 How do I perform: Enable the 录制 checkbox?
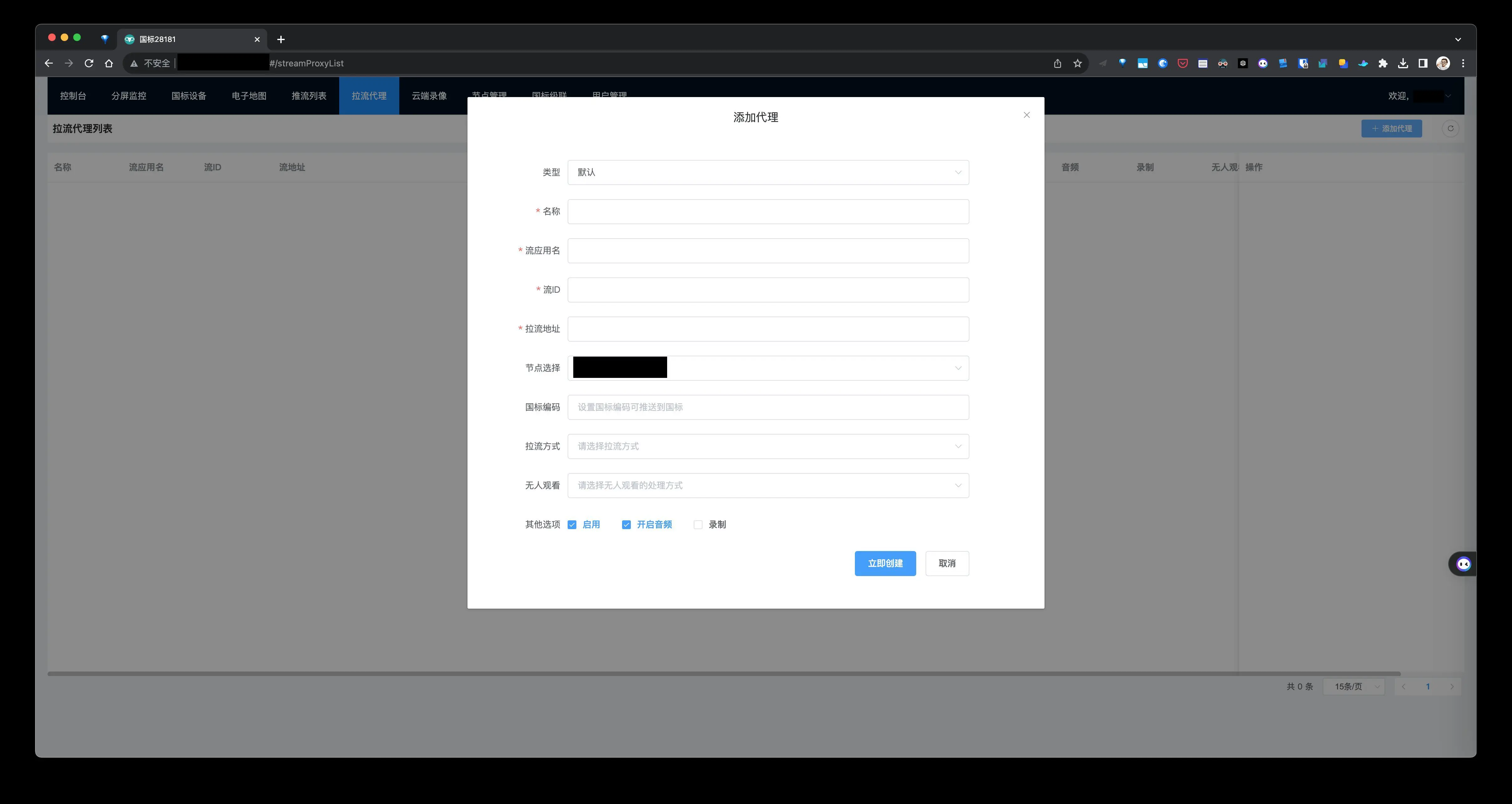pos(698,524)
